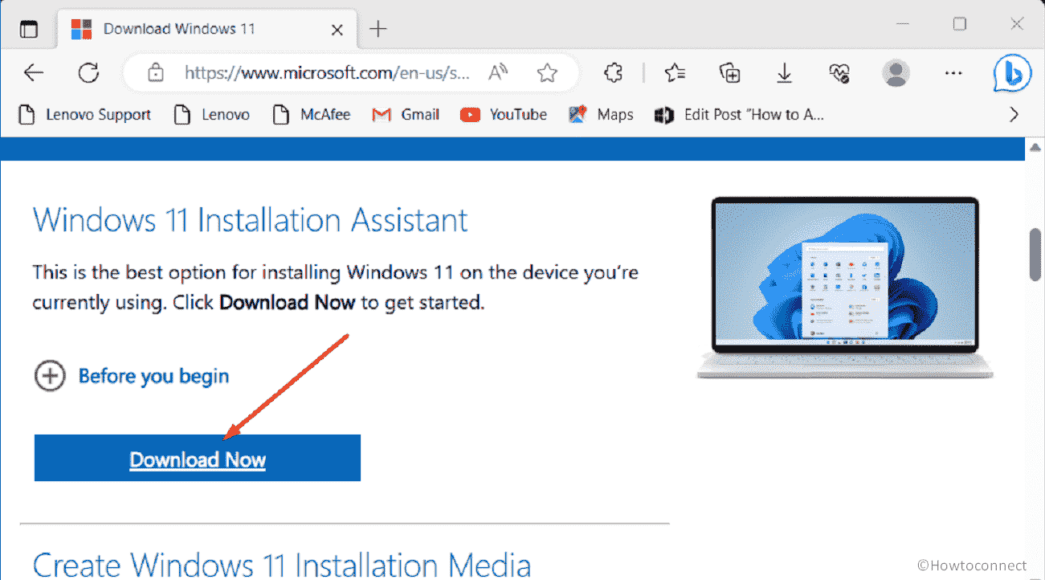Open the Maps bookmark
Screen dimensions: 1045x580
(x=600, y=115)
